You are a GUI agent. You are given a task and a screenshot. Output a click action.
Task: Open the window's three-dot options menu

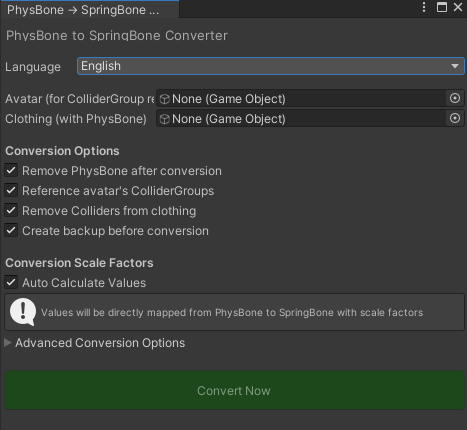424,7
